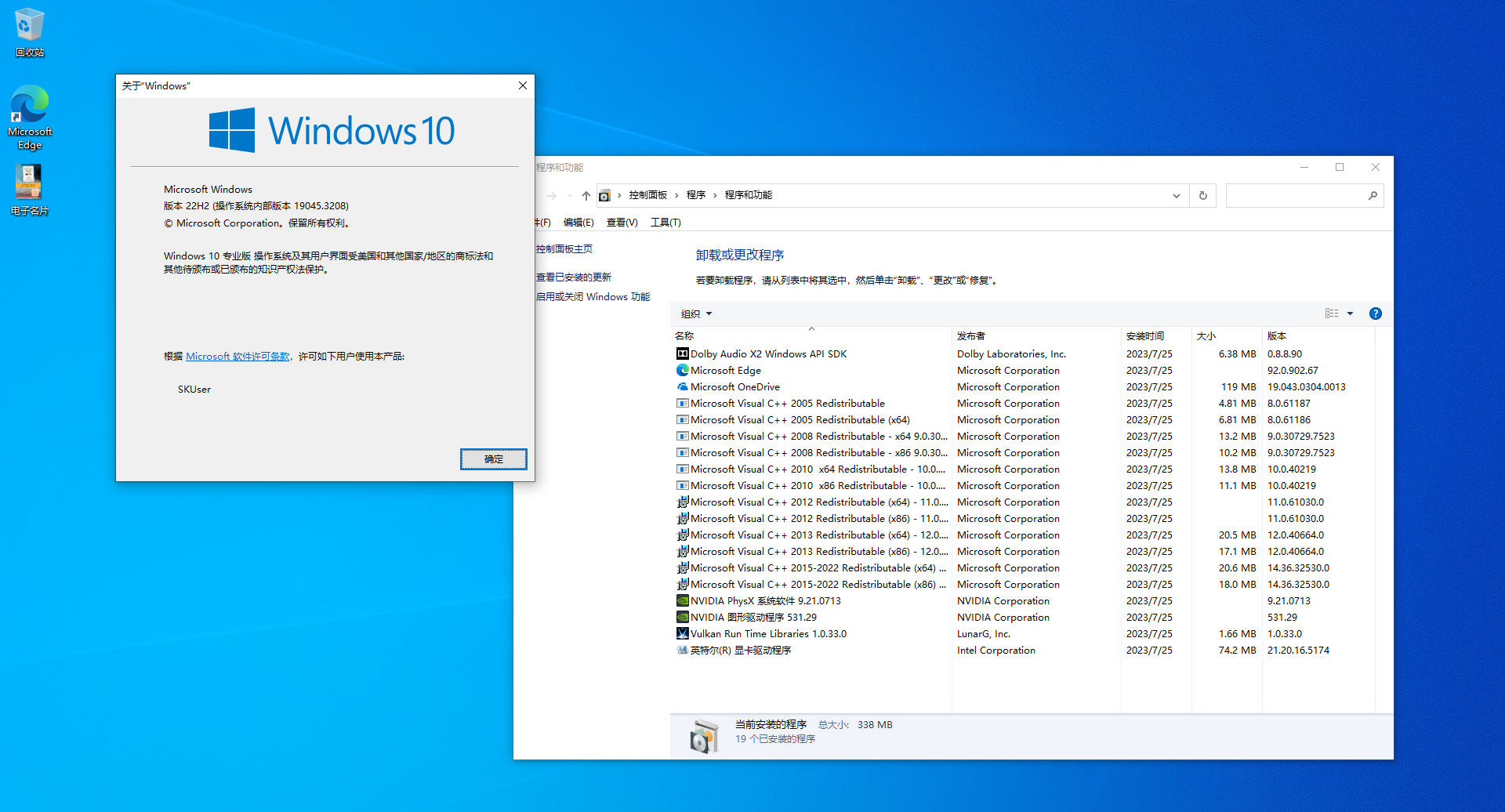The height and width of the screenshot is (812, 1505).
Task: Click the Visual C++ 2005 (x64) row icon
Action: click(x=683, y=420)
